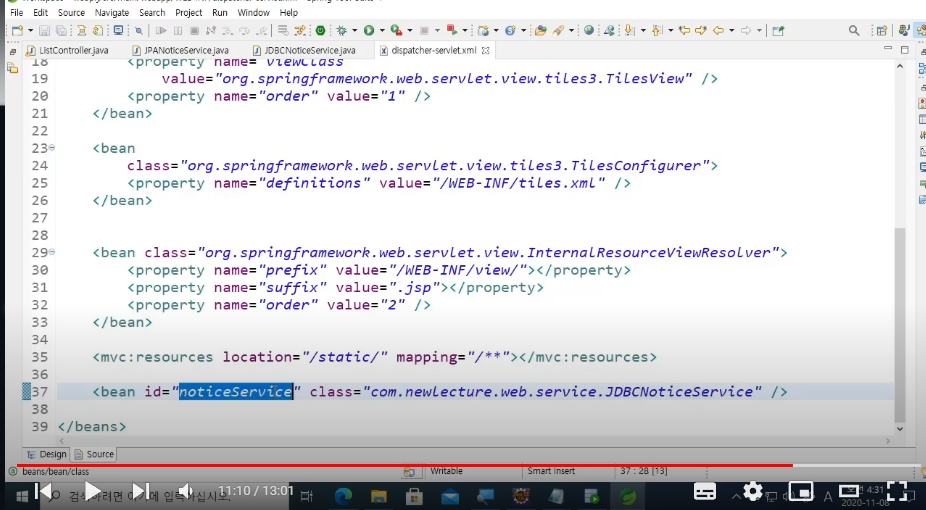Minimize the editor area
The image size is (926, 510).
(x=888, y=50)
